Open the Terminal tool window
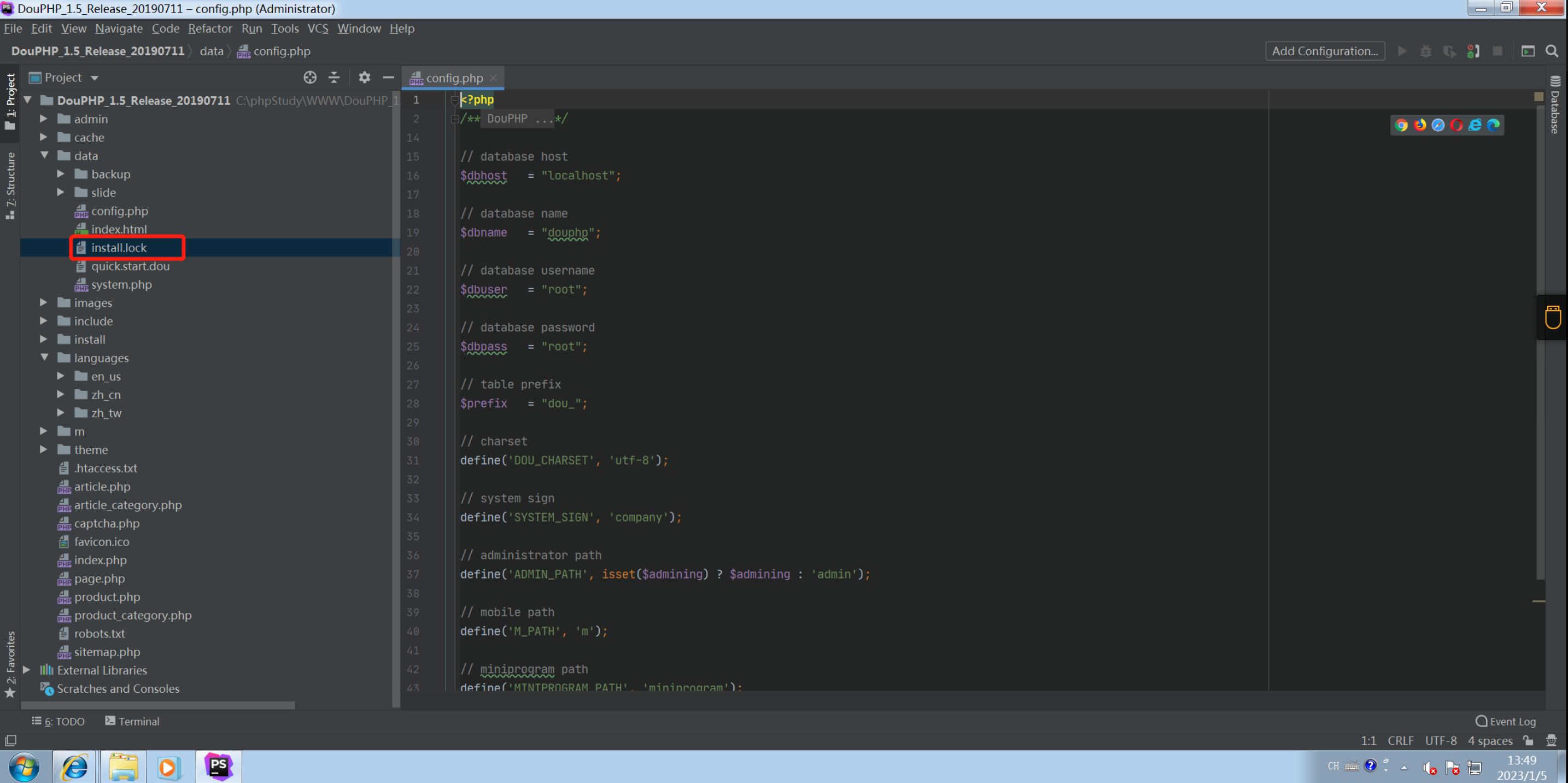Image resolution: width=1568 pixels, height=783 pixels. tap(132, 721)
